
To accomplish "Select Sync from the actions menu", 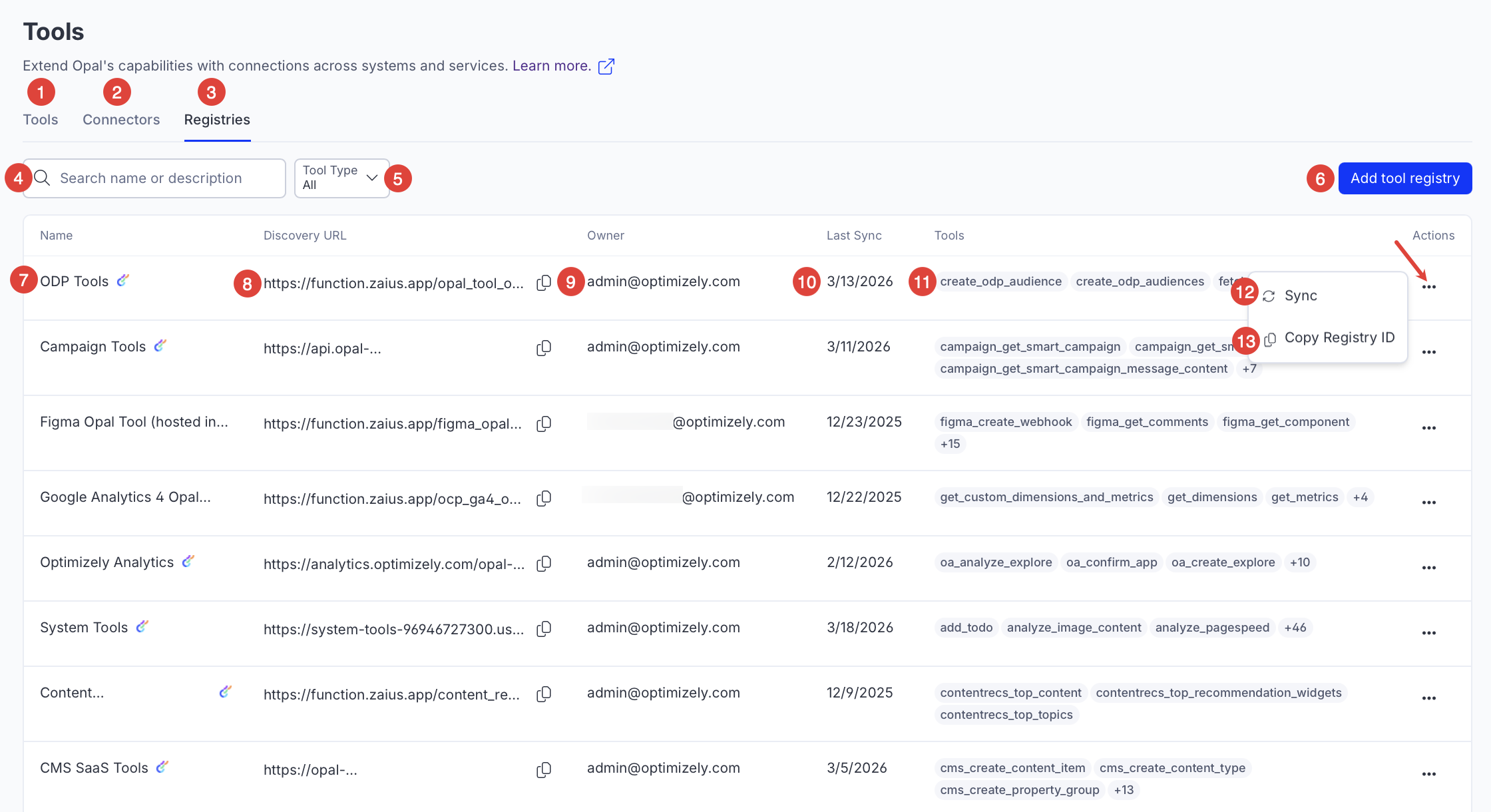I will pyautogui.click(x=1300, y=296).
